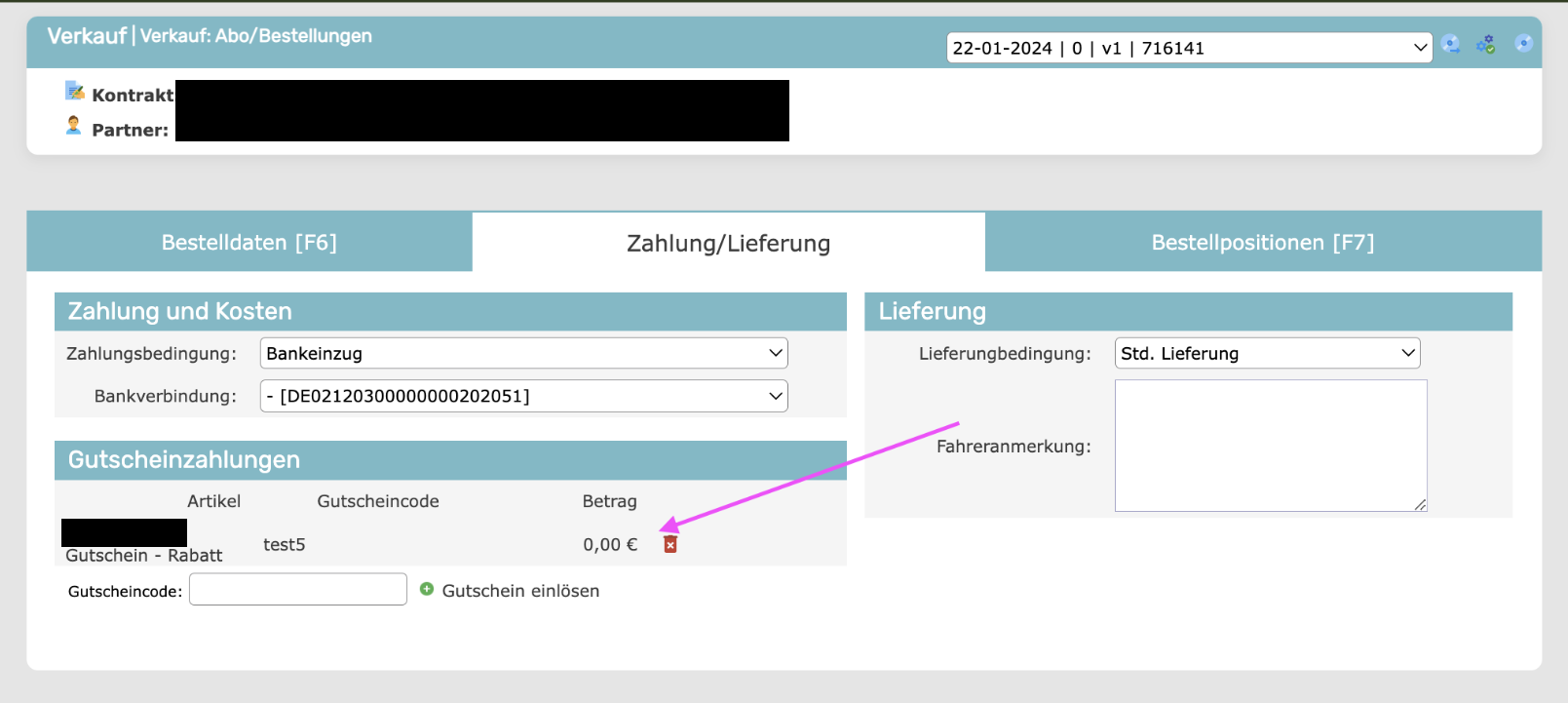Delete the test5 voucher with trash icon
1568x703 pixels.
tap(670, 544)
